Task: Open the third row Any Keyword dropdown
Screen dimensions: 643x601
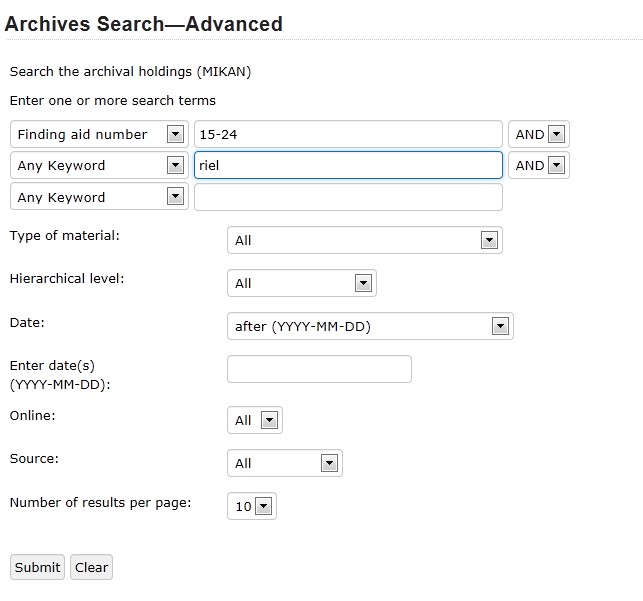Action: click(x=99, y=197)
